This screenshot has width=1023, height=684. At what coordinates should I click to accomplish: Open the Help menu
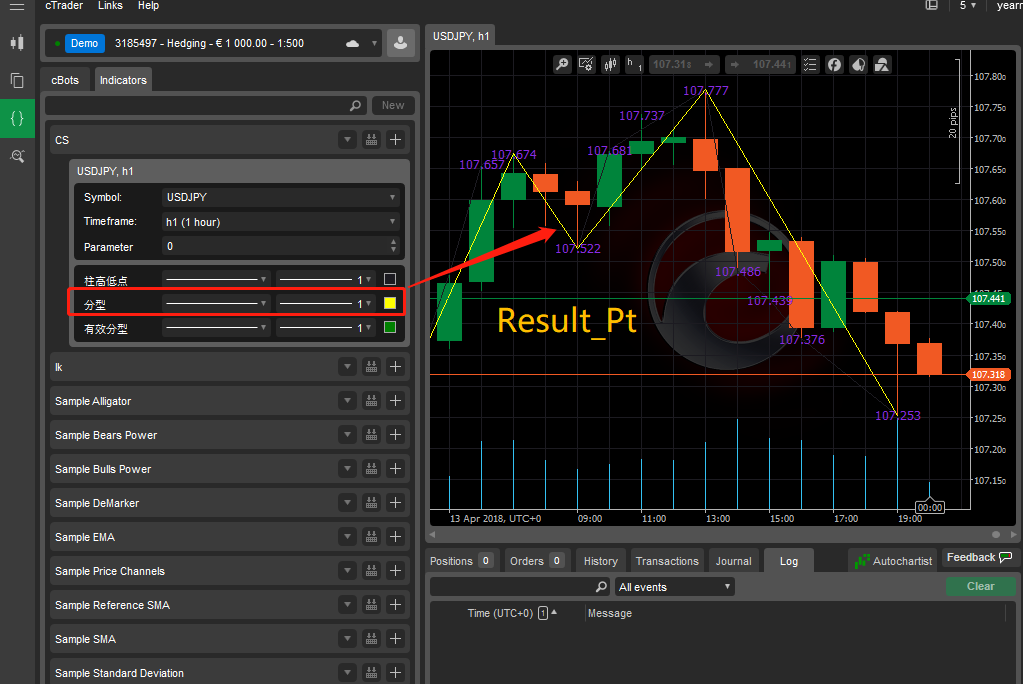point(148,6)
